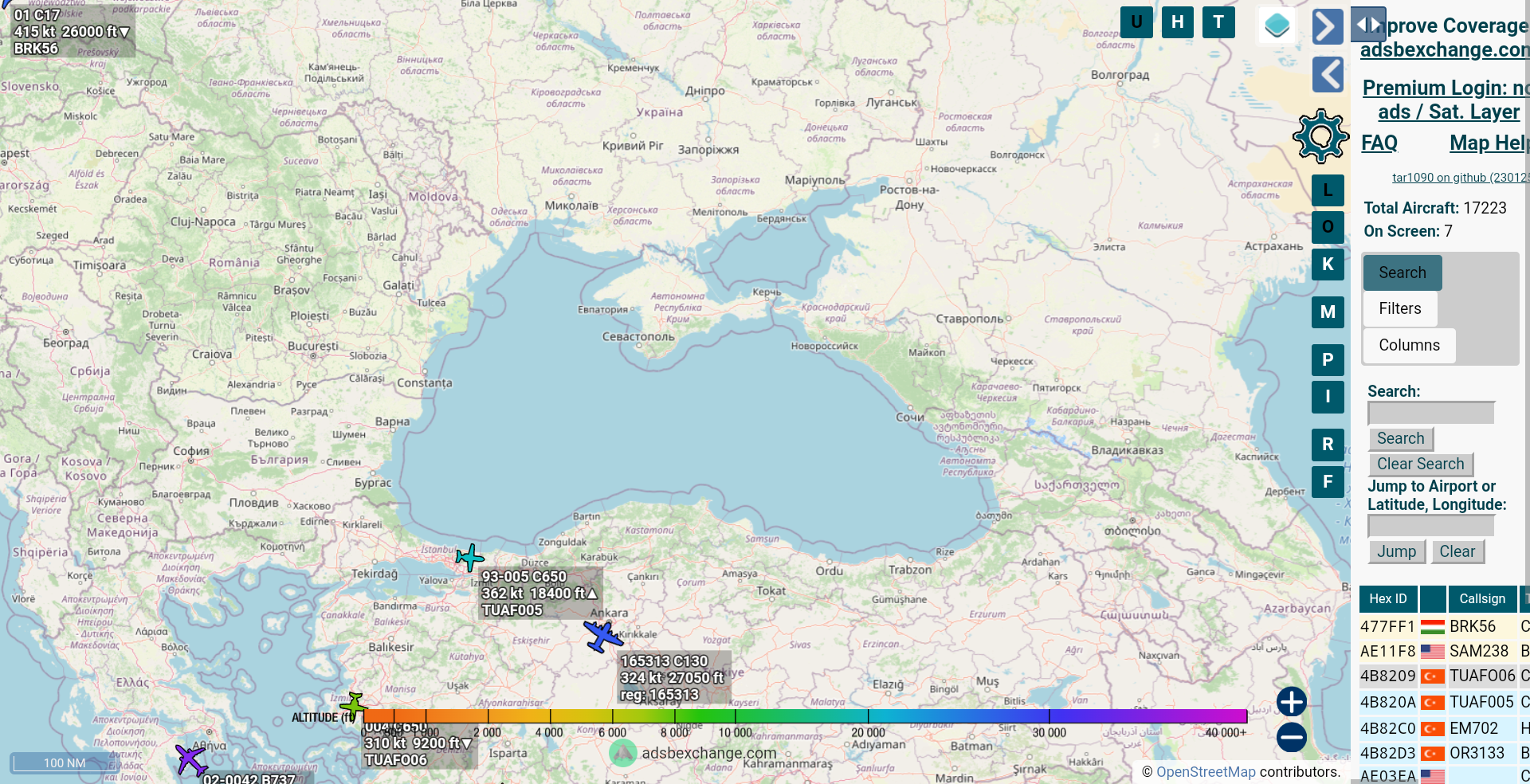Click the R map button
The height and width of the screenshot is (784, 1530).
point(1328,445)
